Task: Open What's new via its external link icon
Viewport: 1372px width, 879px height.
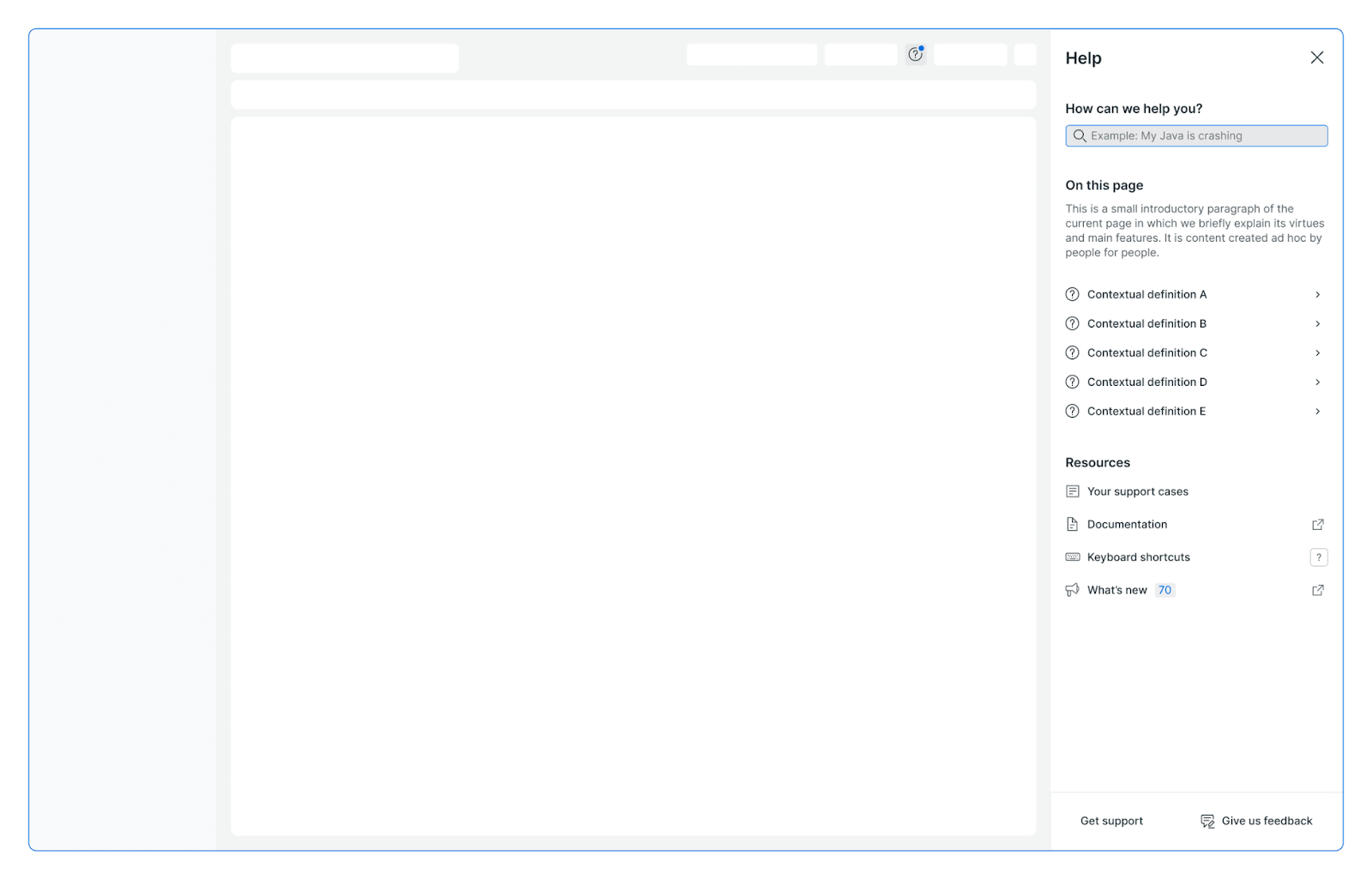Action: pos(1317,589)
